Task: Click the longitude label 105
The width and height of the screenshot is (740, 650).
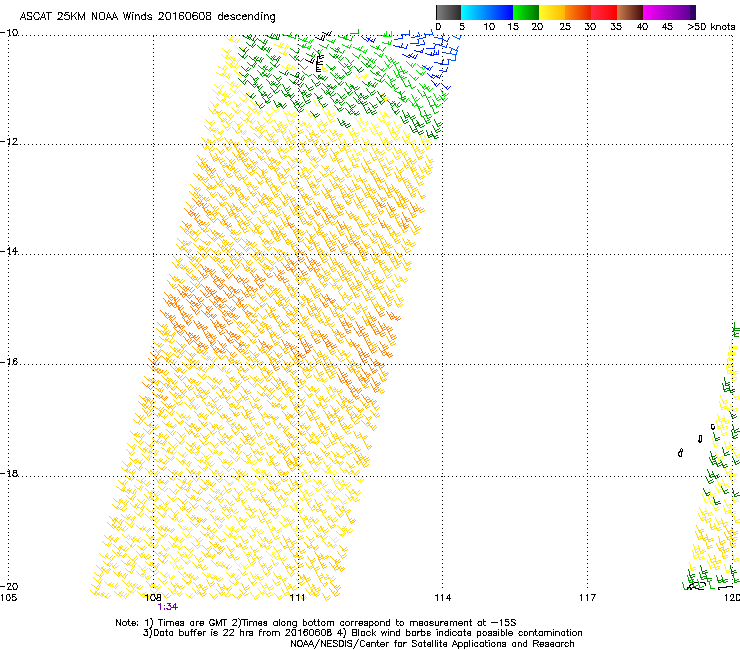Action: pos(8,598)
